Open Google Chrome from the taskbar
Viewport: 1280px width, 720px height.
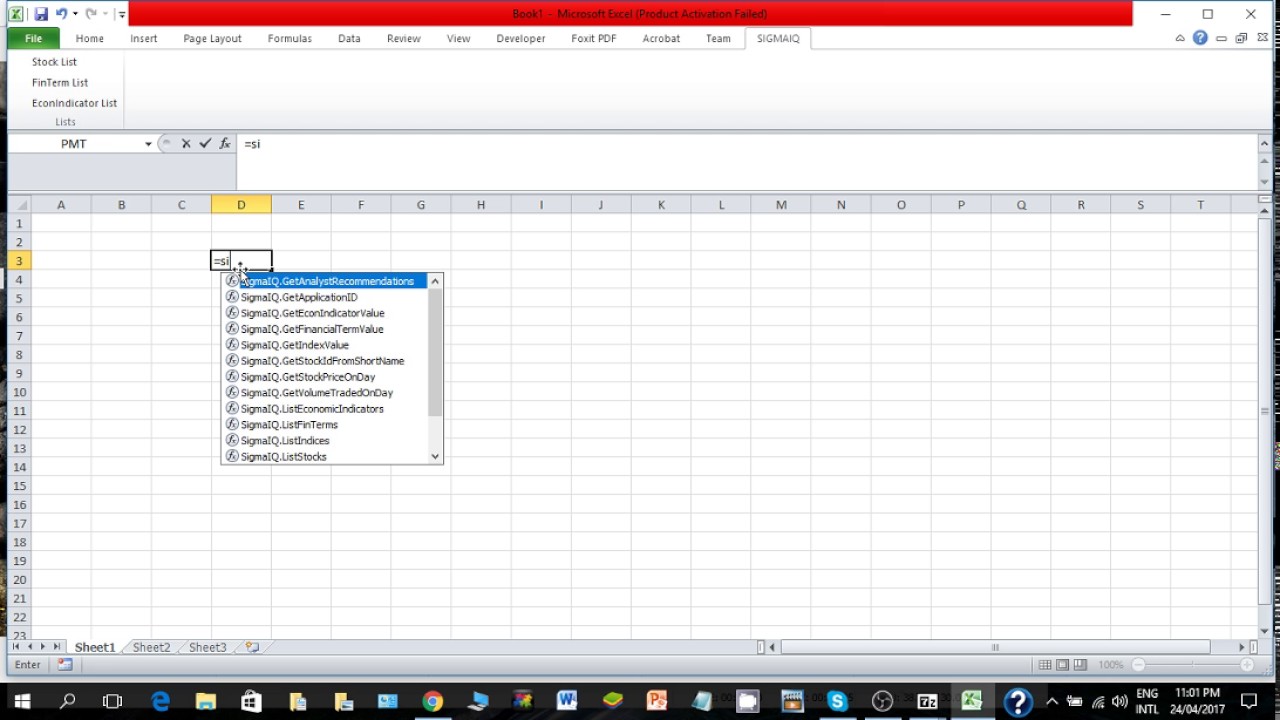click(432, 701)
